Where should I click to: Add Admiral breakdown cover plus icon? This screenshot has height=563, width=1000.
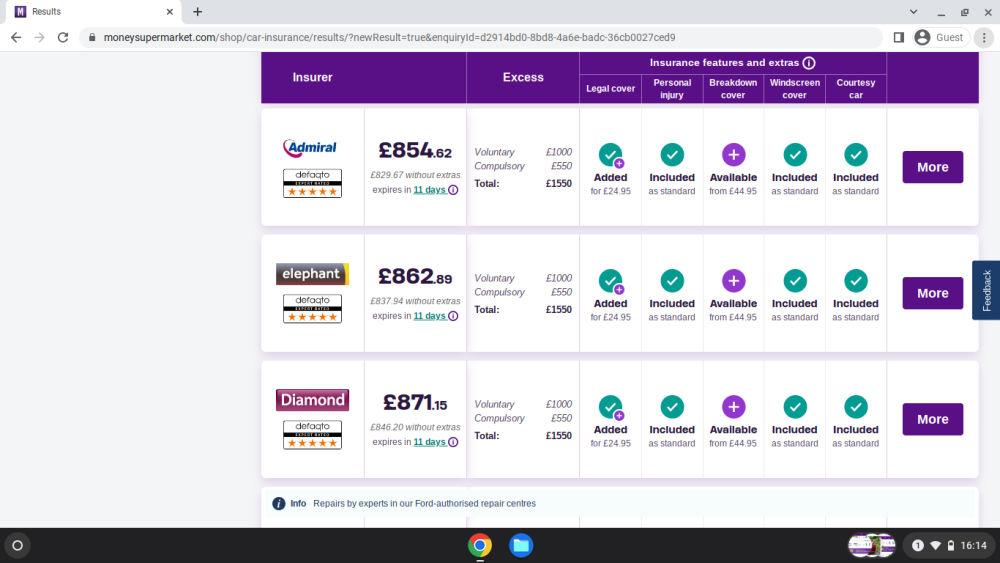[733, 154]
